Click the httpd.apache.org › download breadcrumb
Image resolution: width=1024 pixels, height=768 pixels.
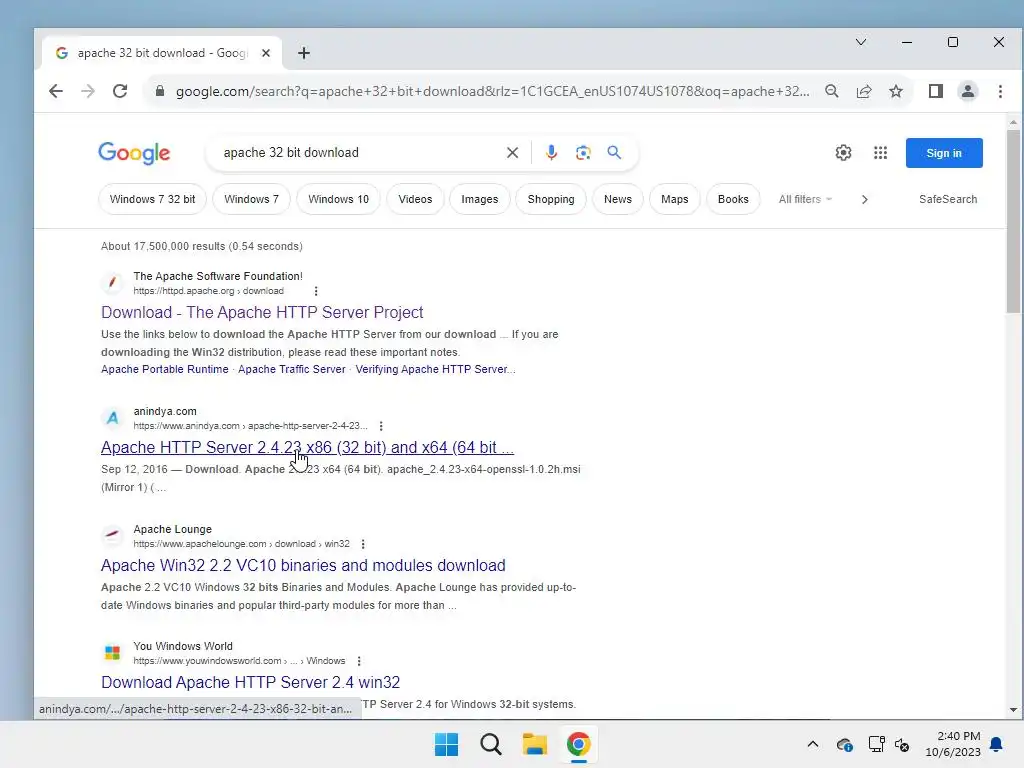[208, 291]
